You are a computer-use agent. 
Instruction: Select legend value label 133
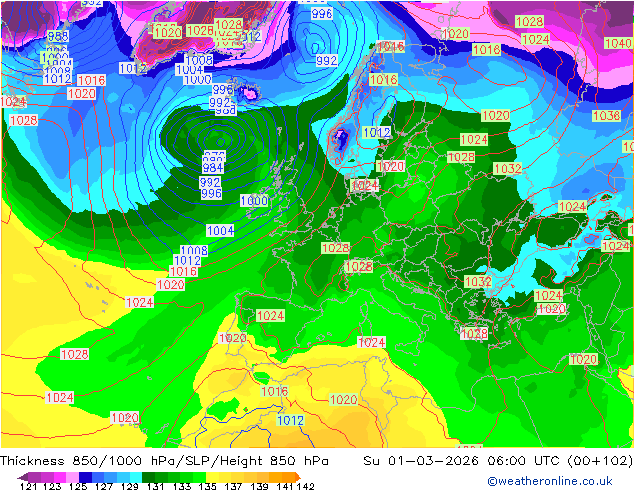pos(182,486)
